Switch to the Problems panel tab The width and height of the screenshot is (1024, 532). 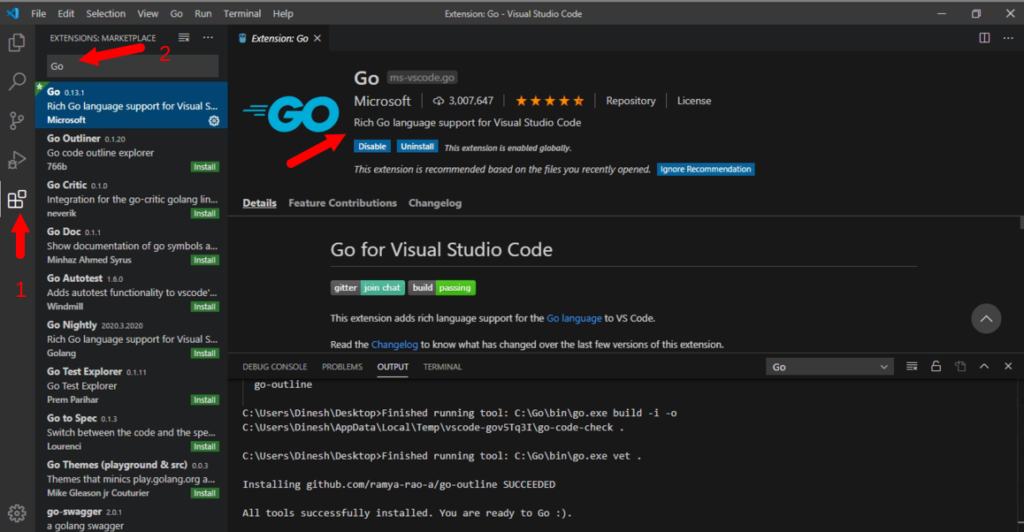pos(342,367)
